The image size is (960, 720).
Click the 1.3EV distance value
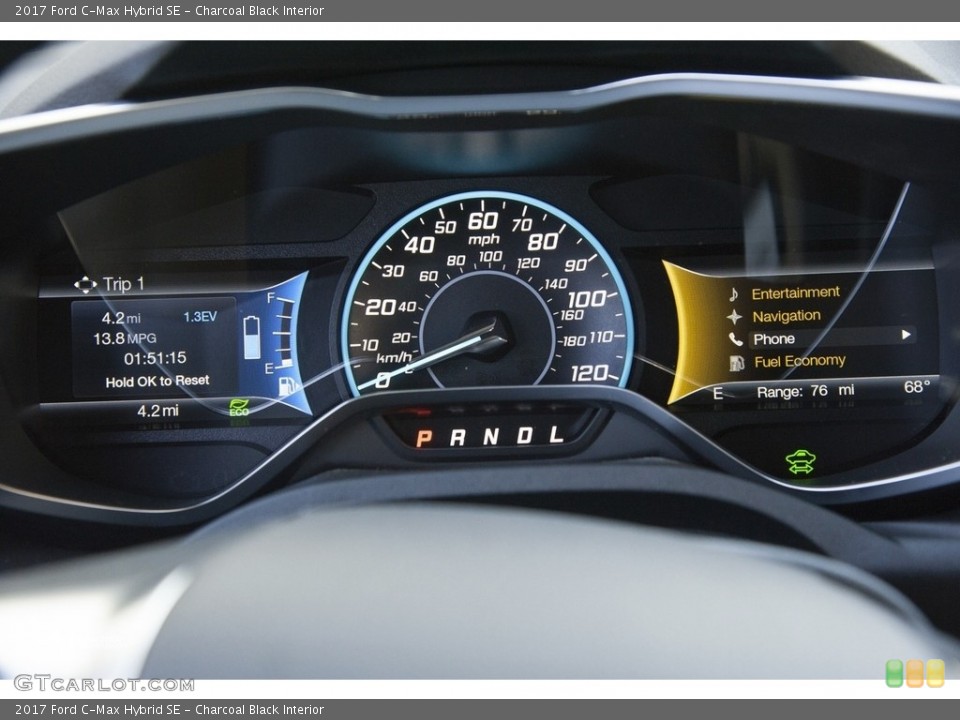click(x=200, y=317)
